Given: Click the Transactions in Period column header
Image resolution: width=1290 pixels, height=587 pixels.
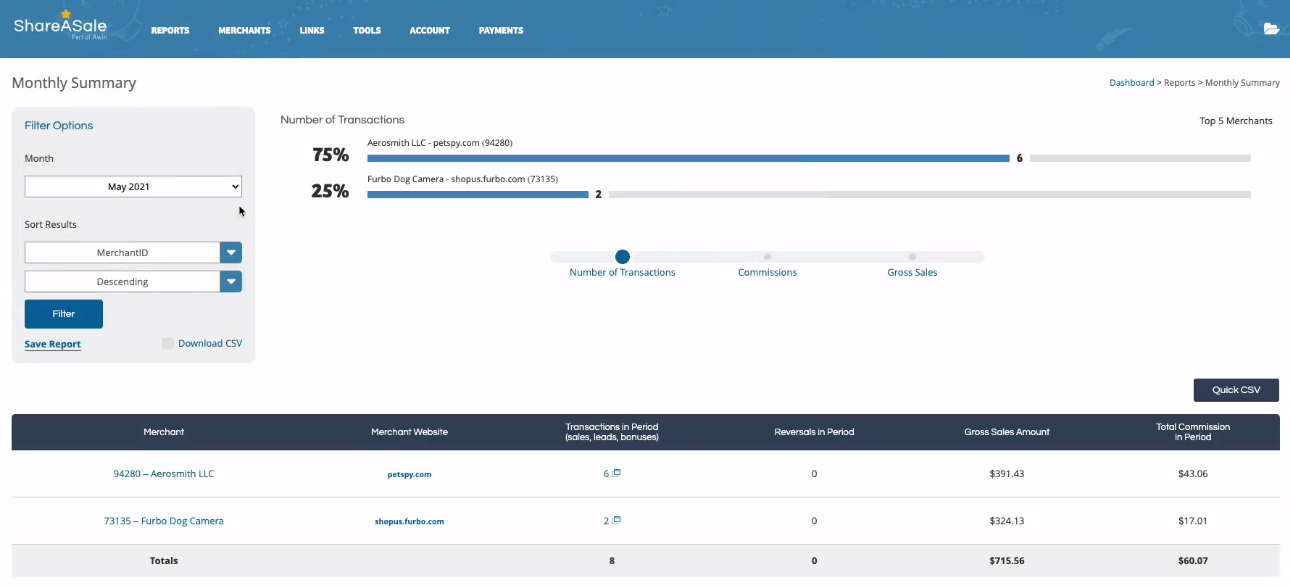Looking at the screenshot, I should [612, 432].
